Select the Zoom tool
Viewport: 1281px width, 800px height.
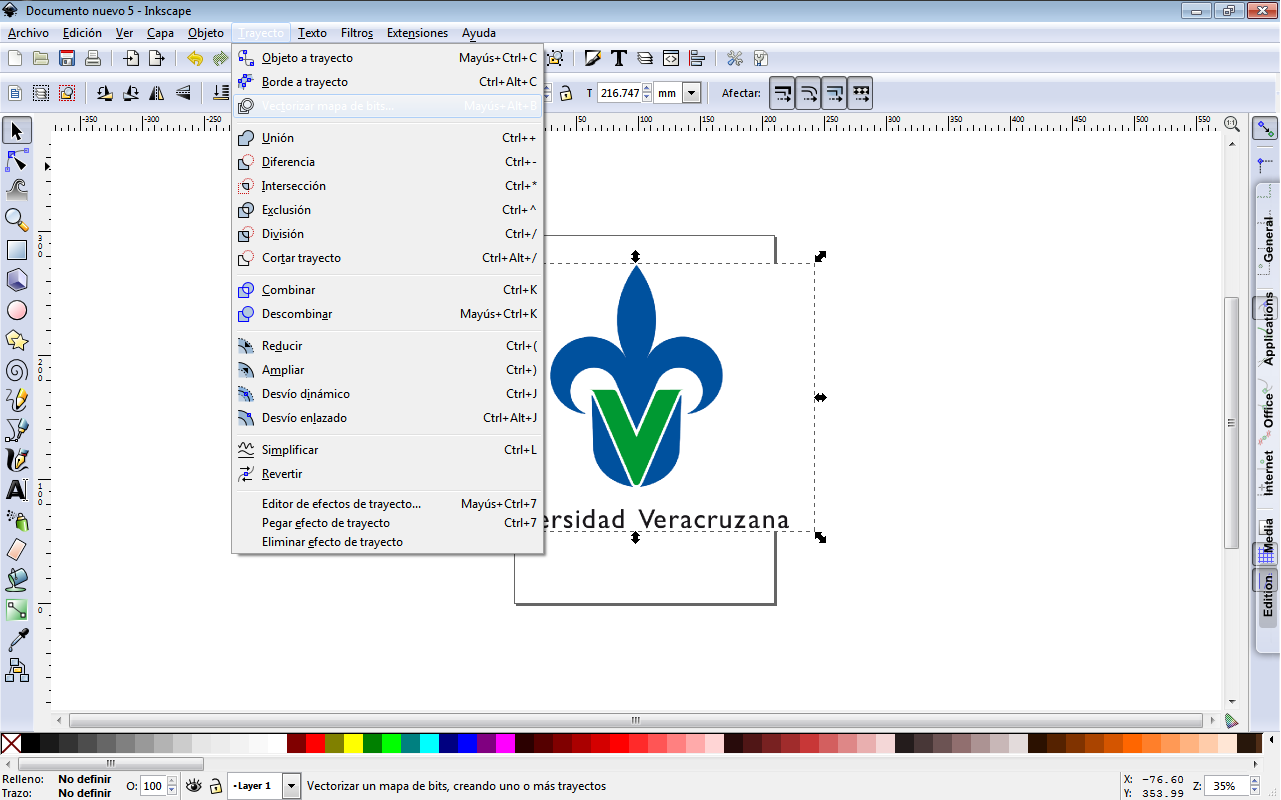coord(17,218)
